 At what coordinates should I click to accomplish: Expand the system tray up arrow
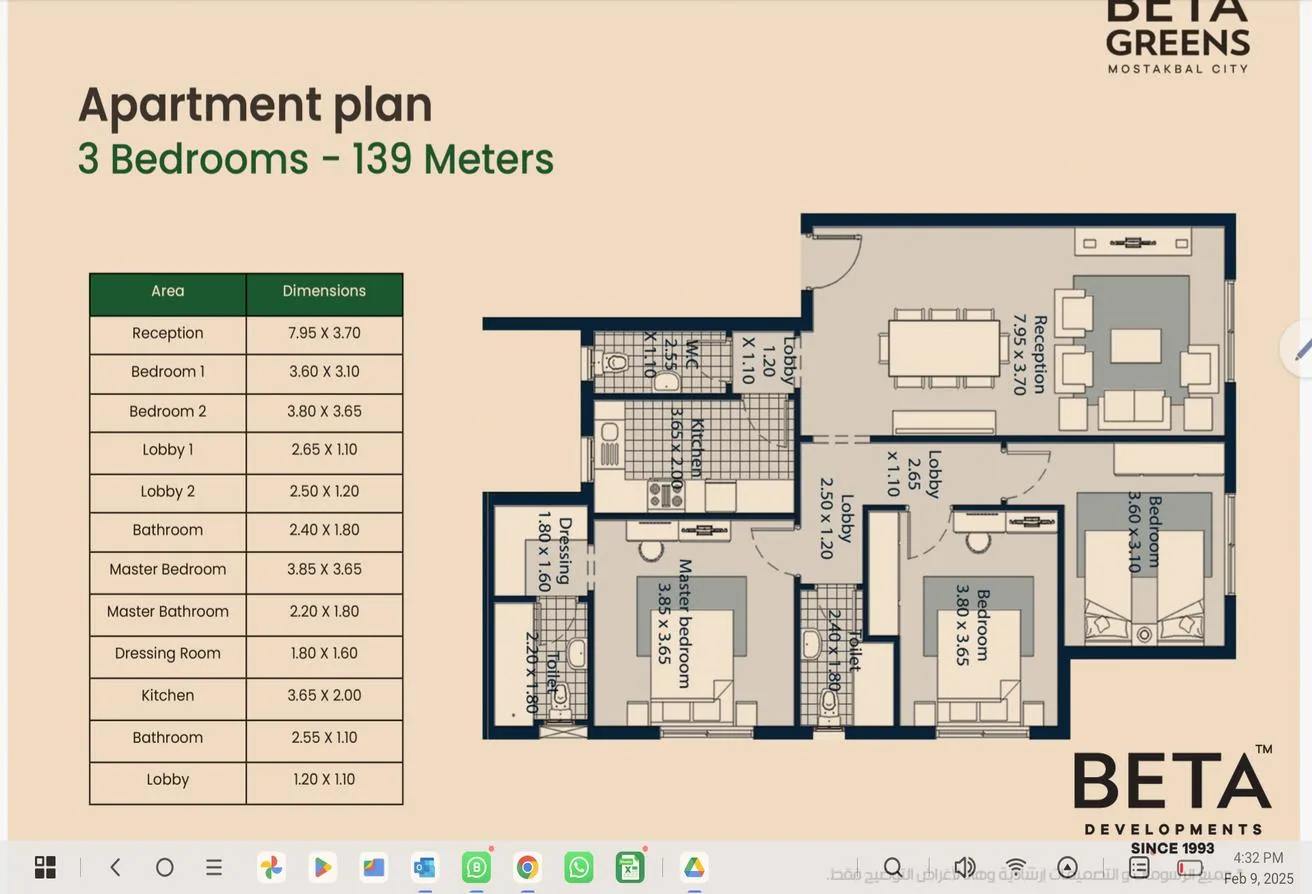coord(1067,867)
